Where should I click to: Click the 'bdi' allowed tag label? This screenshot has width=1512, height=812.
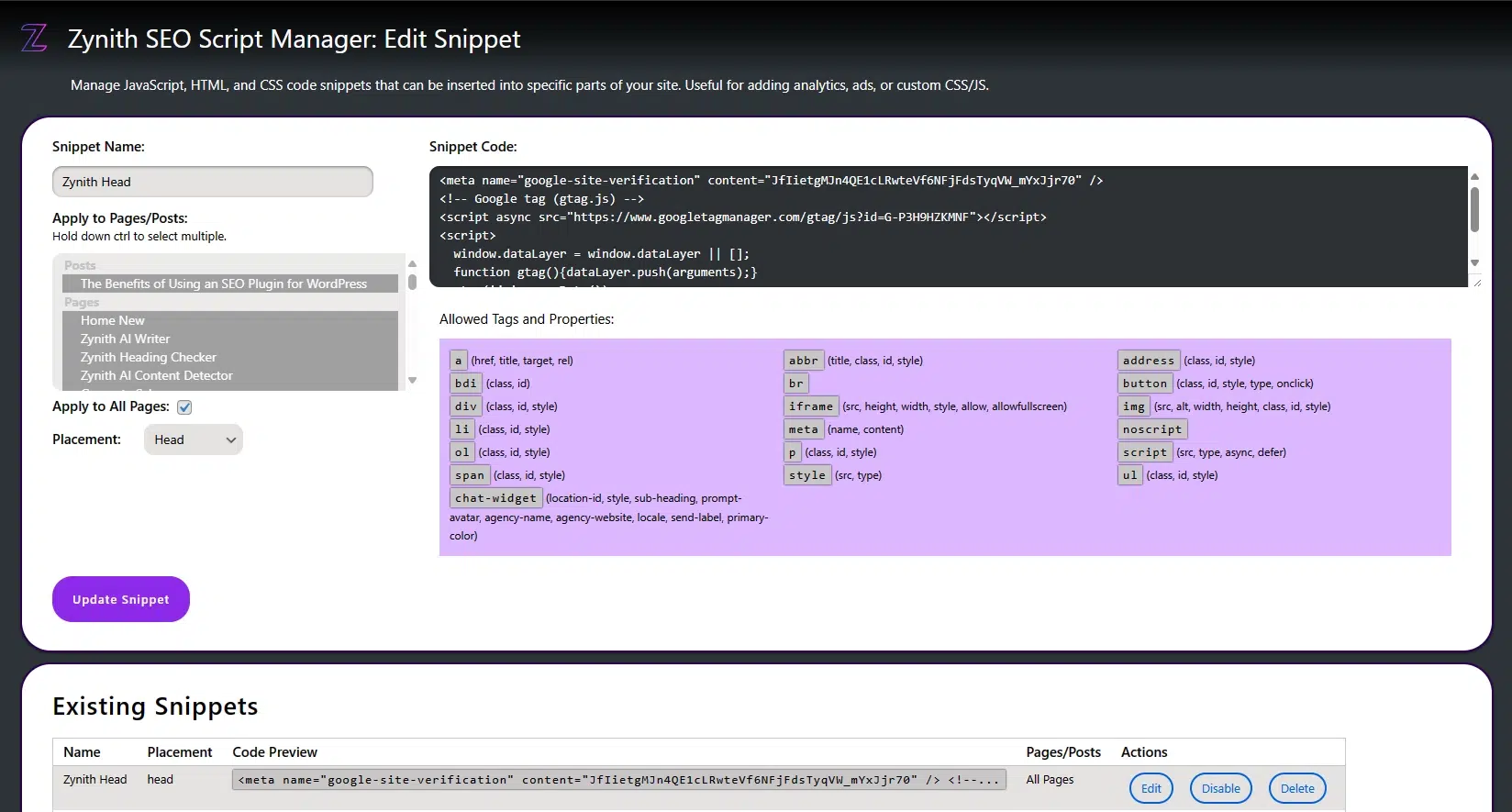(x=466, y=384)
